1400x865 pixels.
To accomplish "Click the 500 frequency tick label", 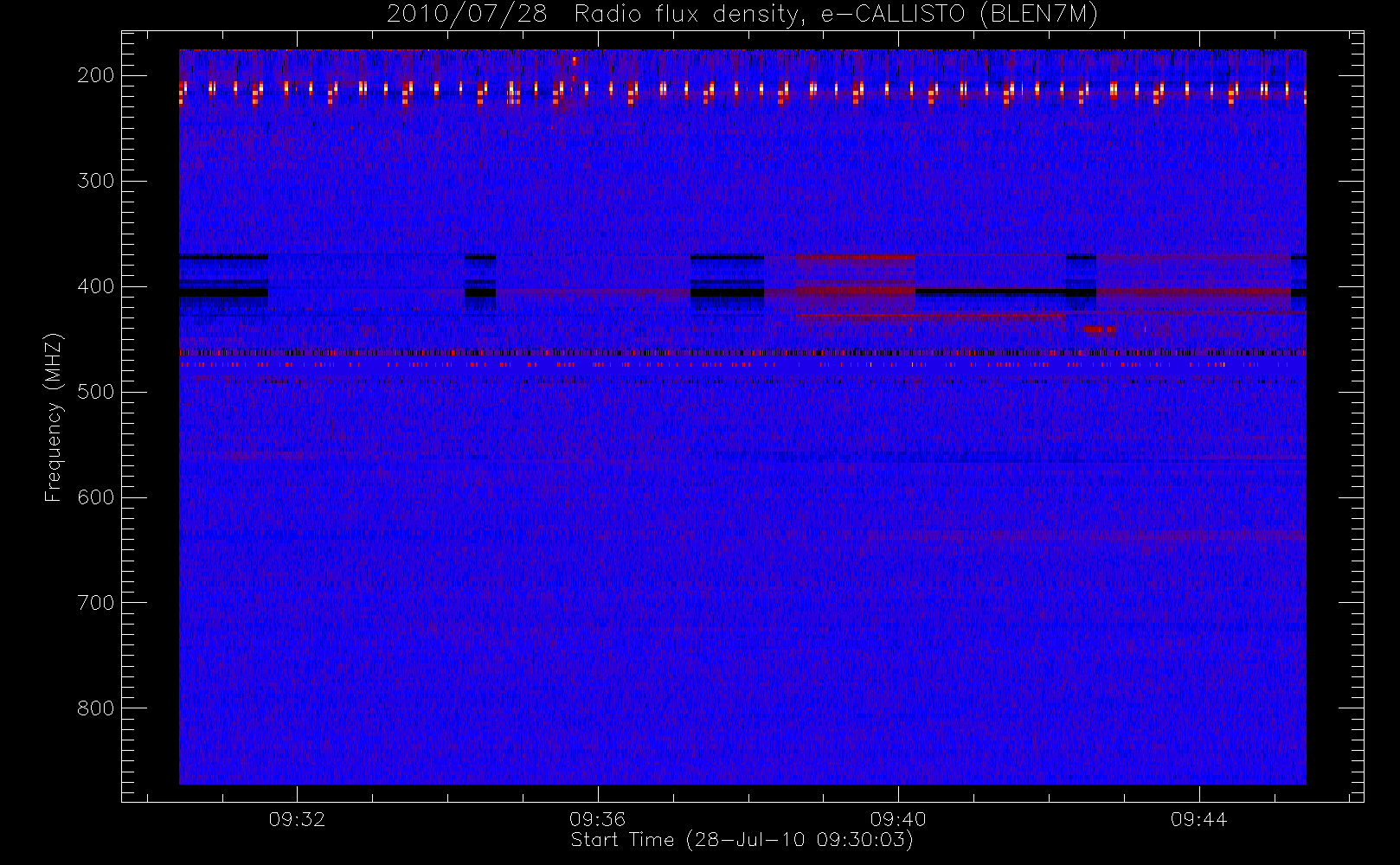I will [x=96, y=392].
